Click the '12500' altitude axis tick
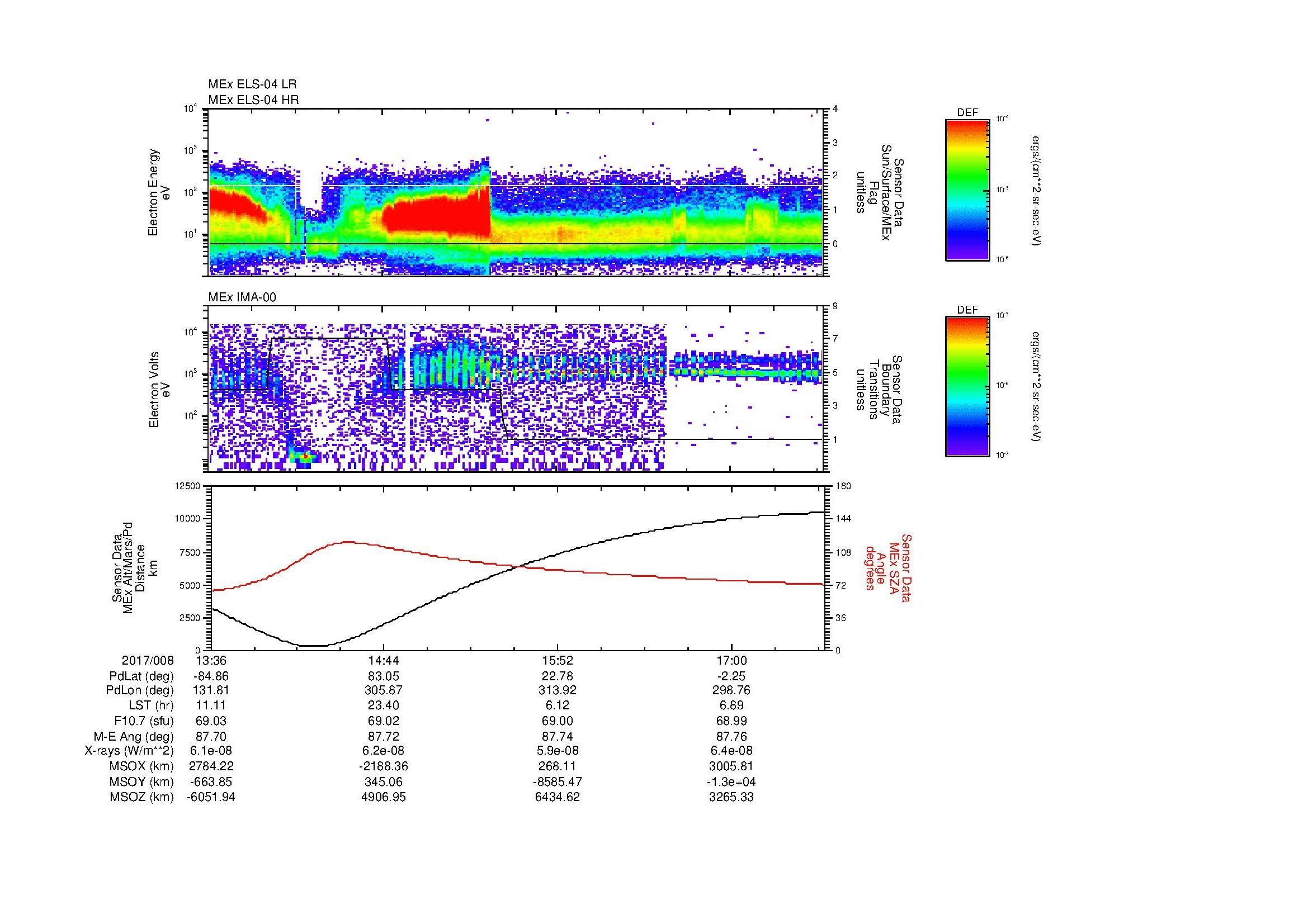1308x924 pixels. point(187,486)
